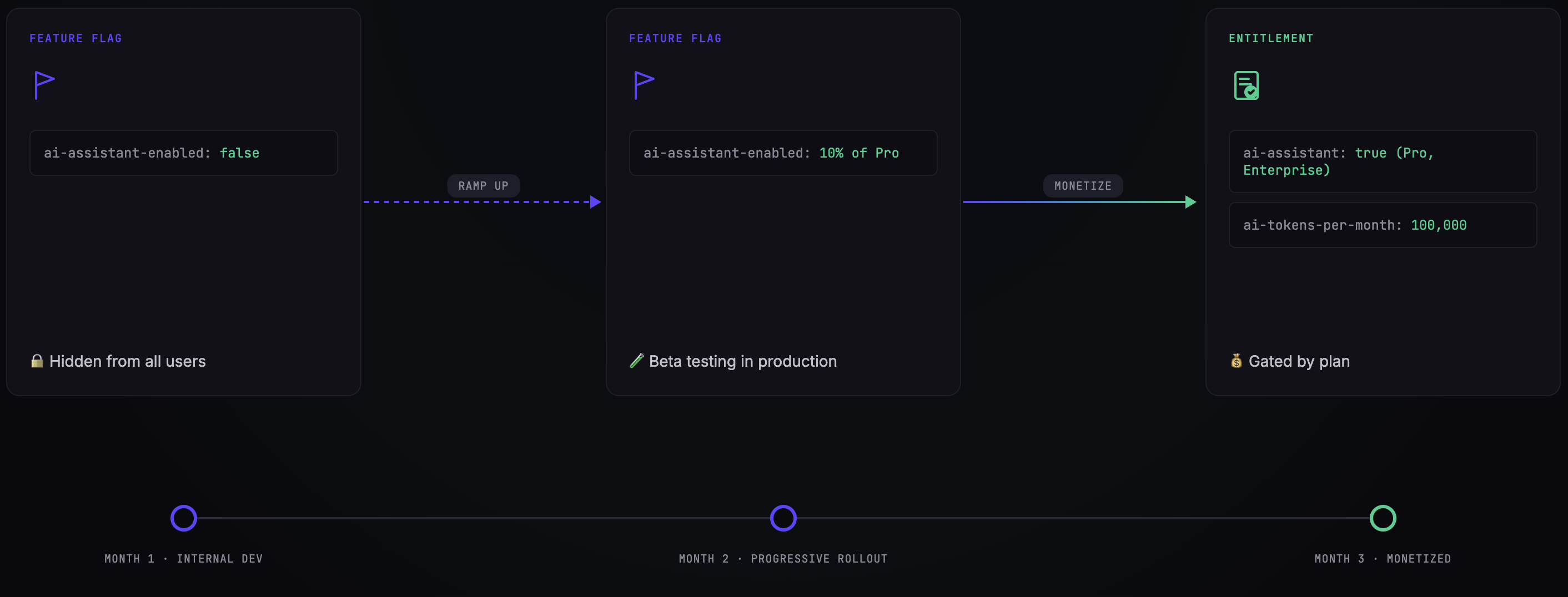Click the lock icon beside Hidden from all users
1568x597 pixels.
pos(37,361)
